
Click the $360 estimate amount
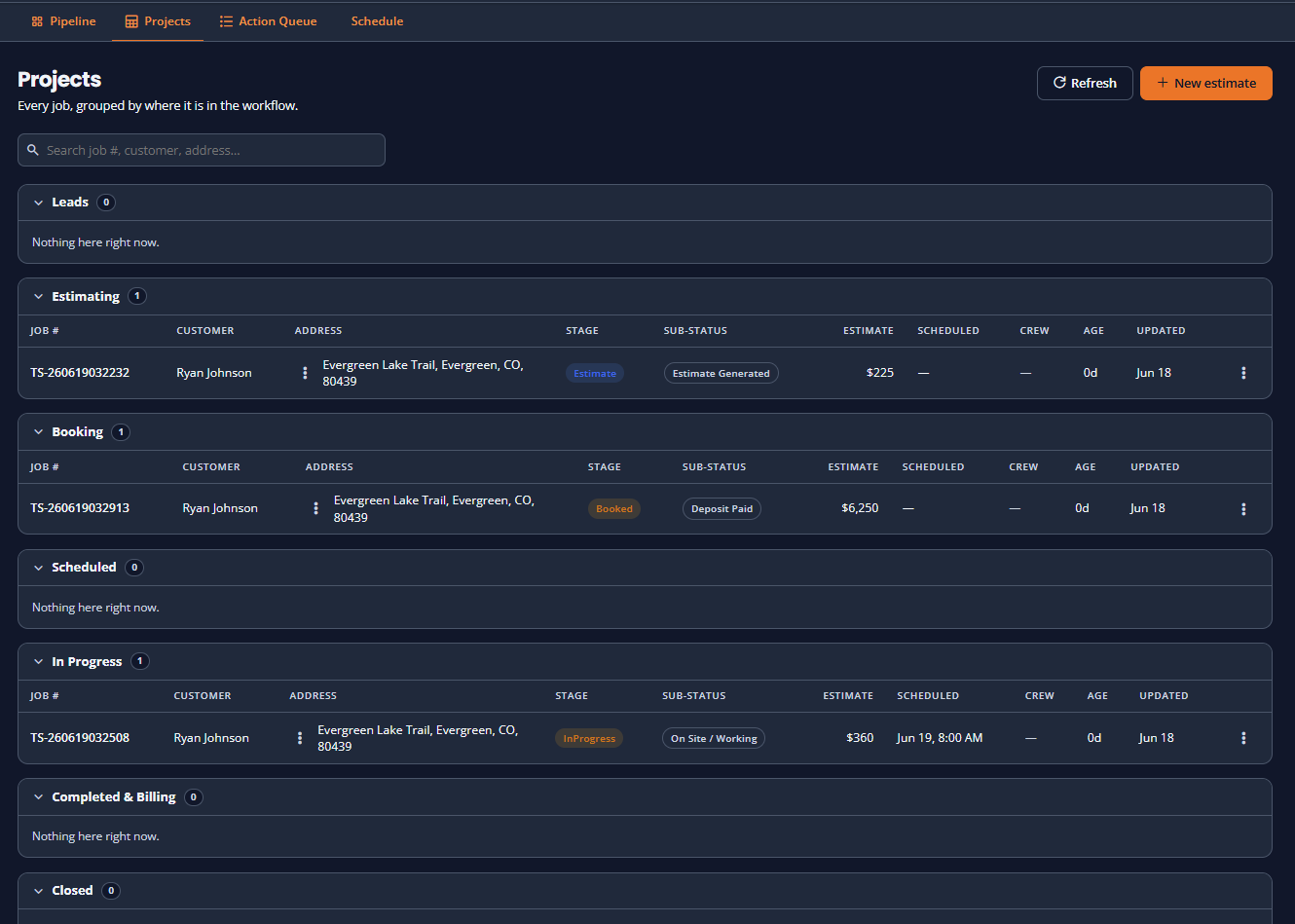(860, 738)
